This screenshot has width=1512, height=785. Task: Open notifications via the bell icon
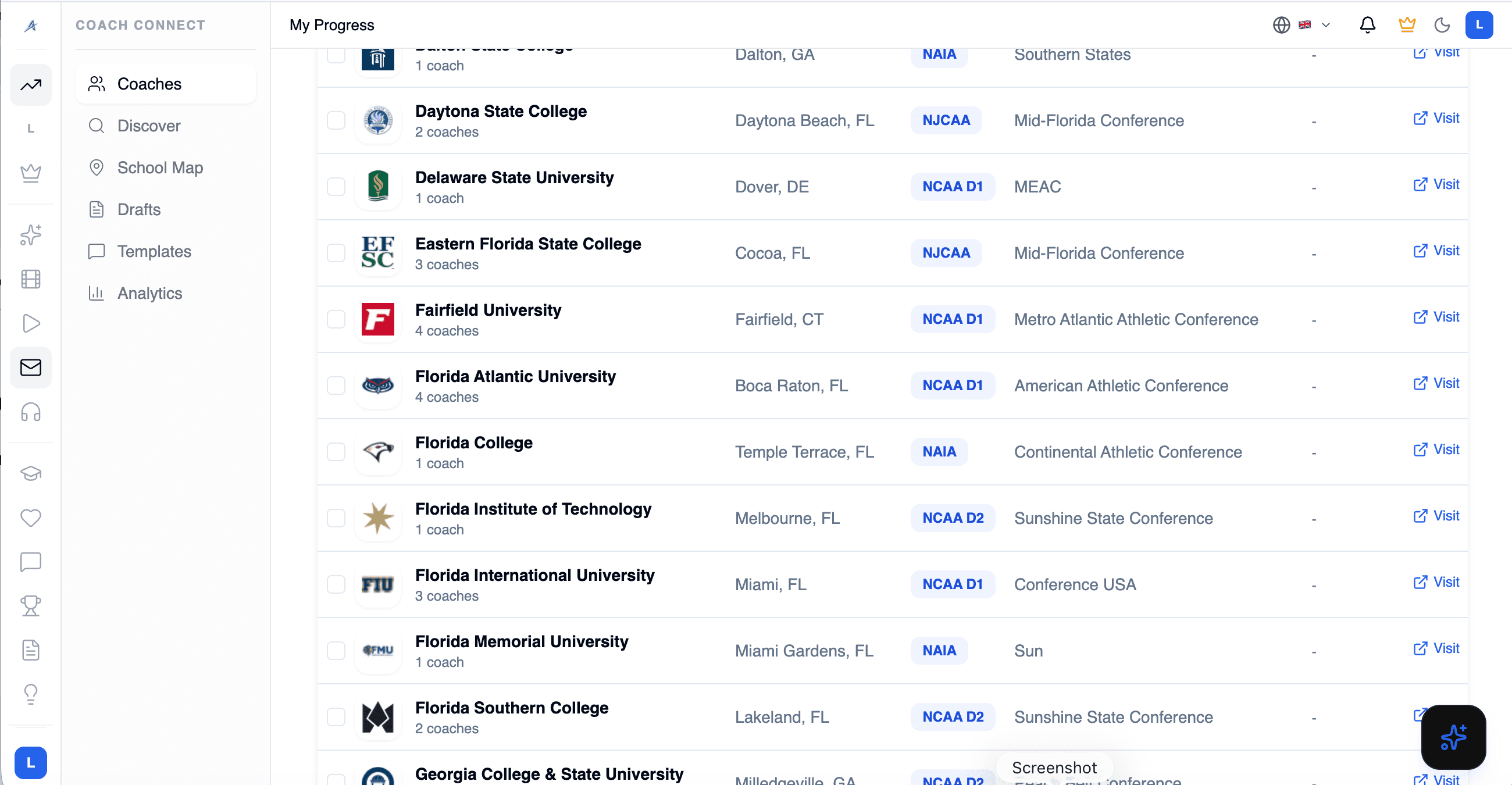(1368, 24)
